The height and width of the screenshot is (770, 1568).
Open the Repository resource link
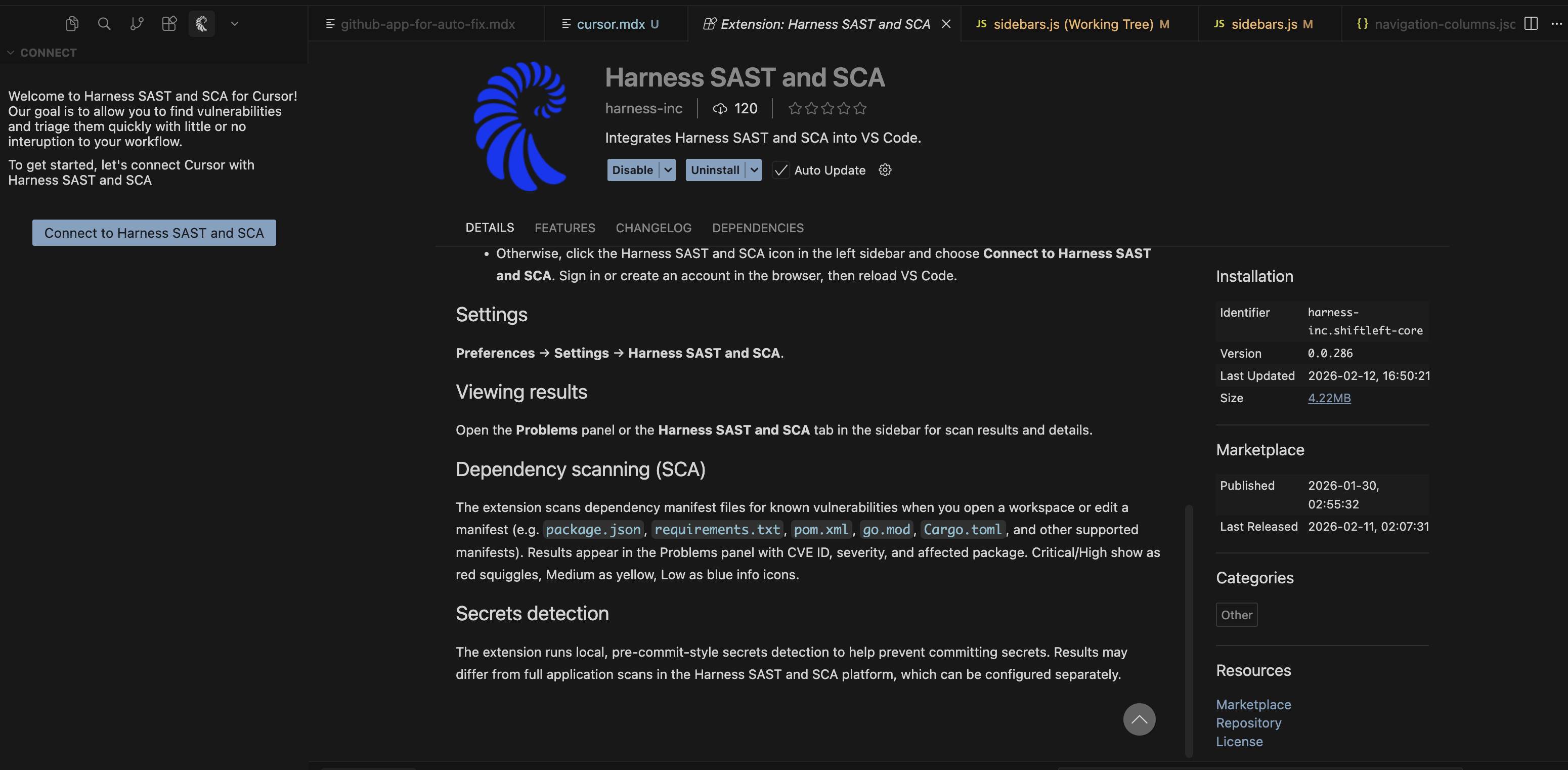1248,722
